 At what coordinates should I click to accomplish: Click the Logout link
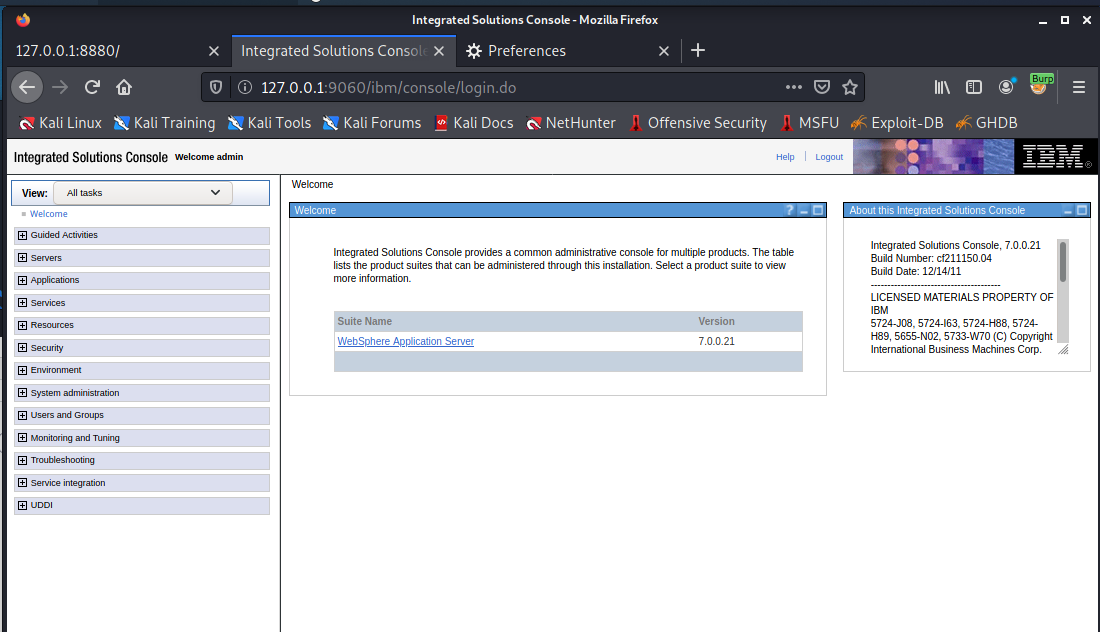click(x=829, y=157)
